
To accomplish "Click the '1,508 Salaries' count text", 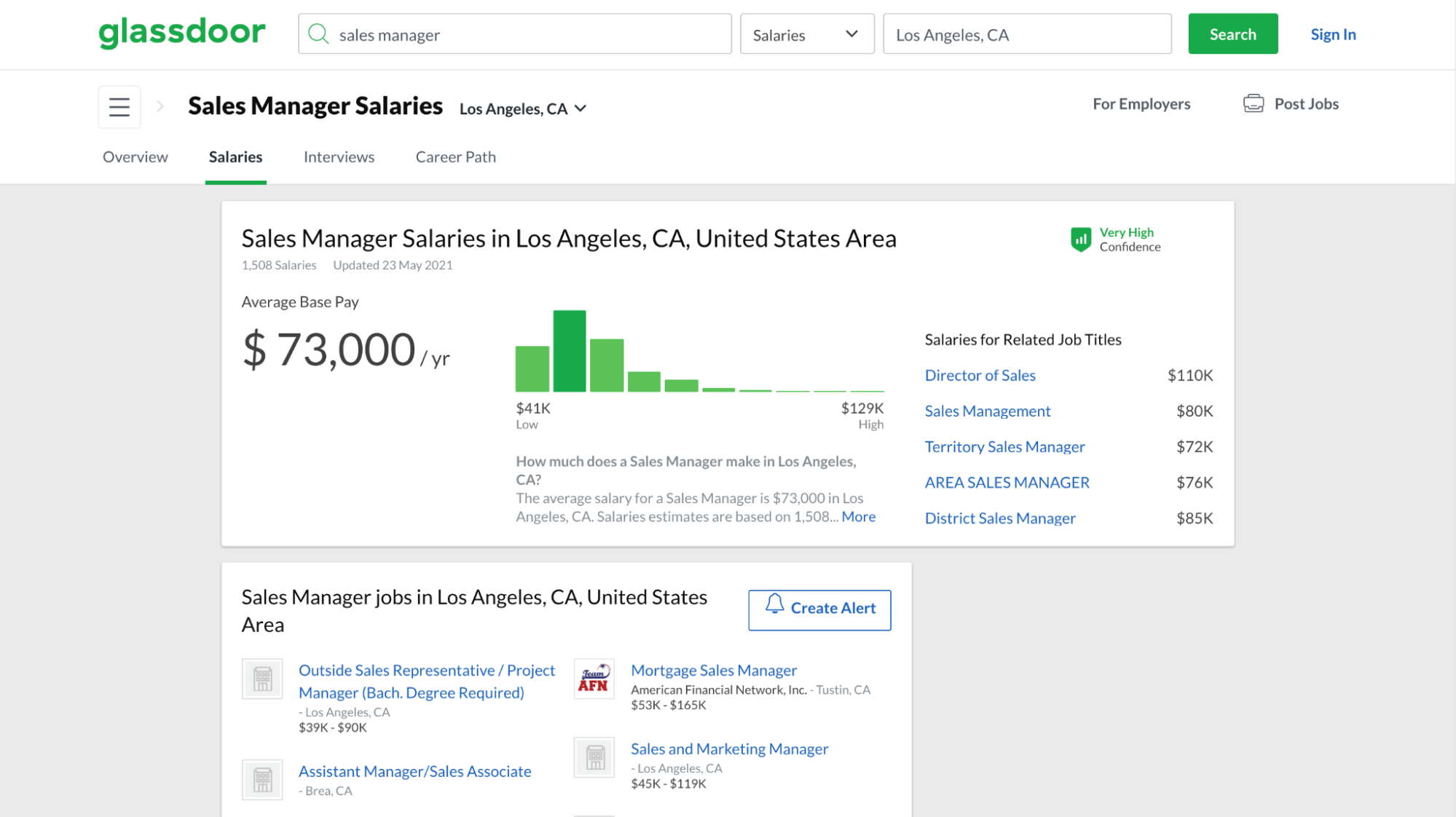I will [279, 265].
